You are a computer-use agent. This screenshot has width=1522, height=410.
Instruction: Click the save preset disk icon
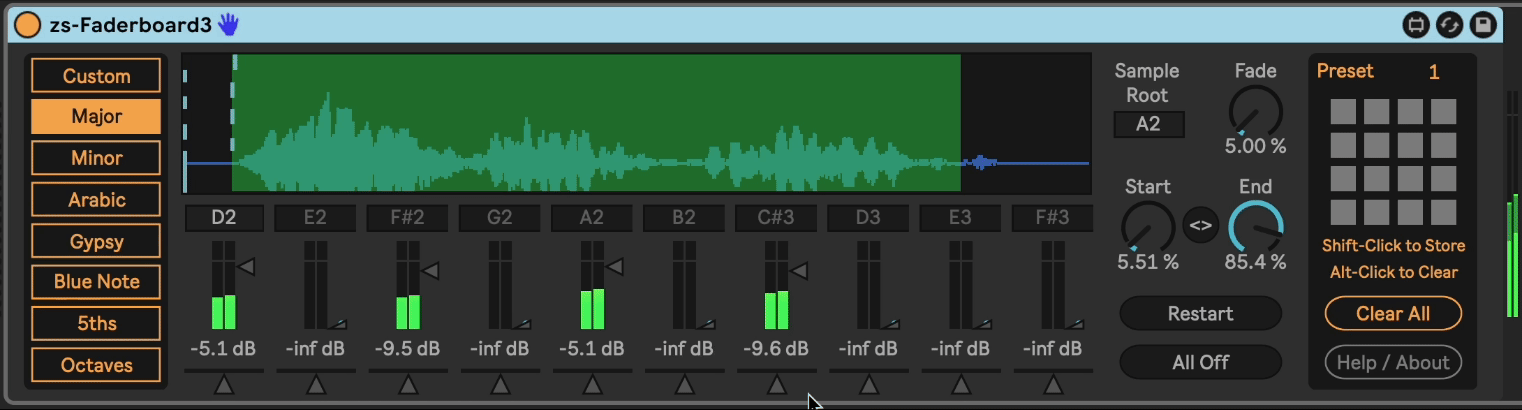coord(1484,24)
